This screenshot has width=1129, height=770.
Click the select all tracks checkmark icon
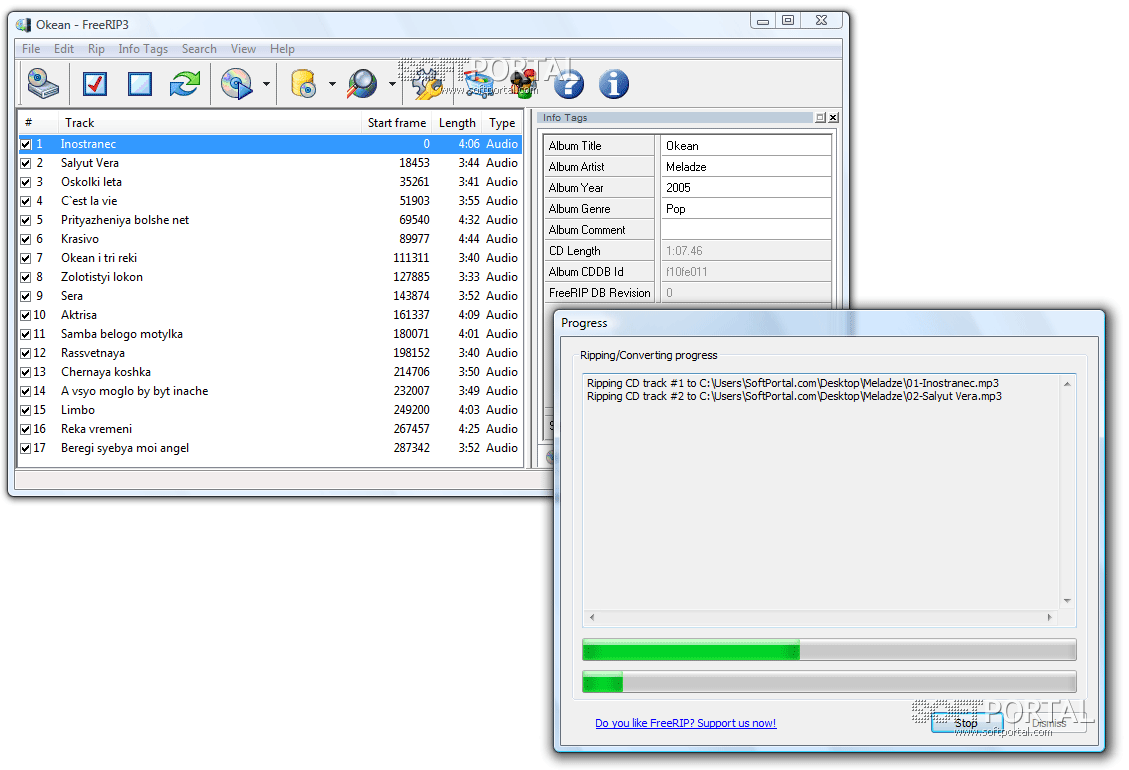[x=95, y=84]
